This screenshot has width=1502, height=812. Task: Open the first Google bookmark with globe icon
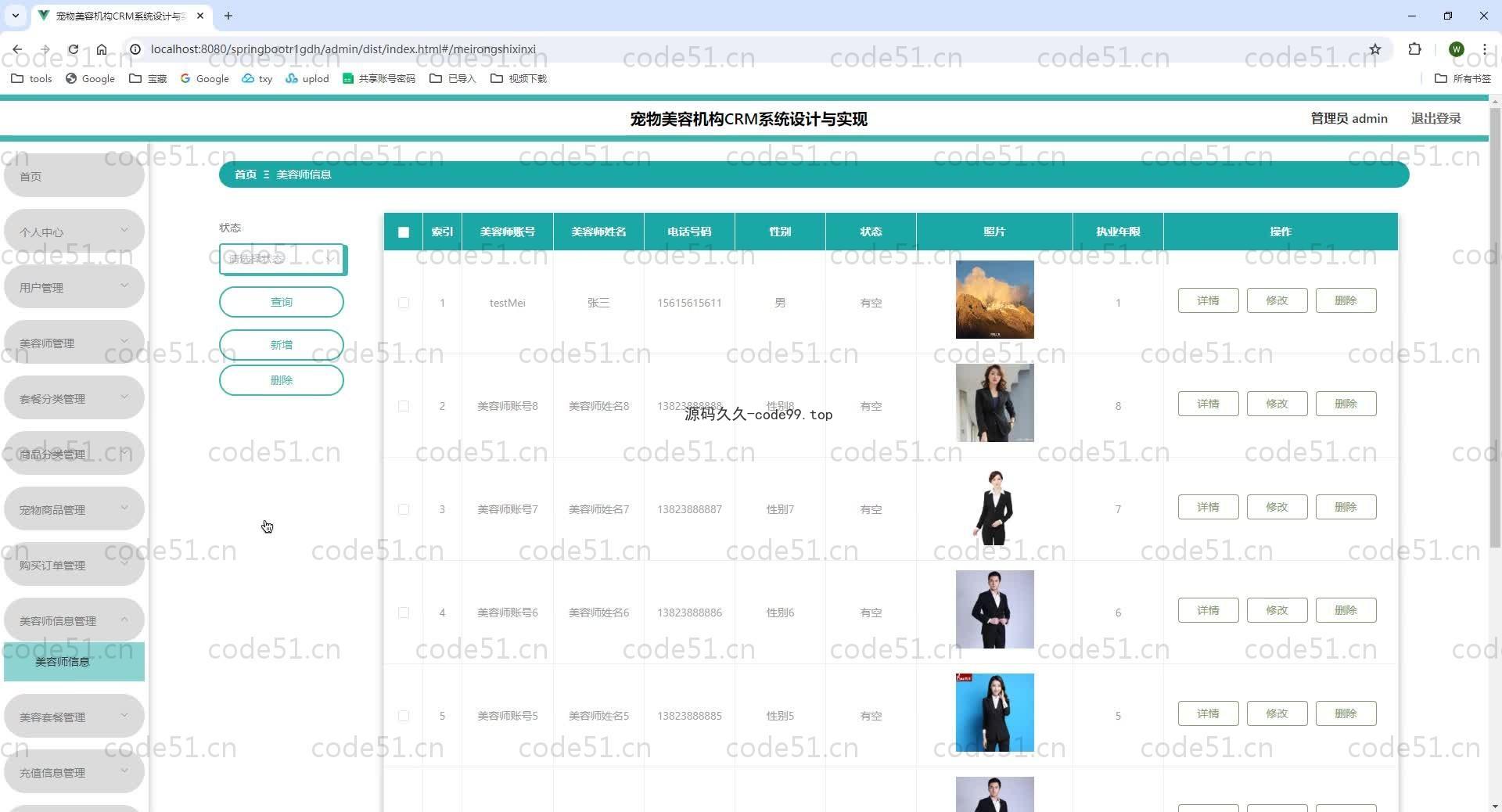click(90, 78)
